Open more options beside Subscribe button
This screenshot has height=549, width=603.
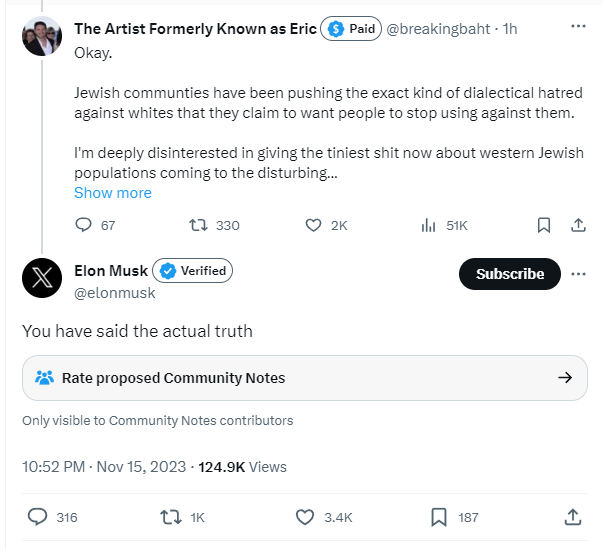(578, 274)
